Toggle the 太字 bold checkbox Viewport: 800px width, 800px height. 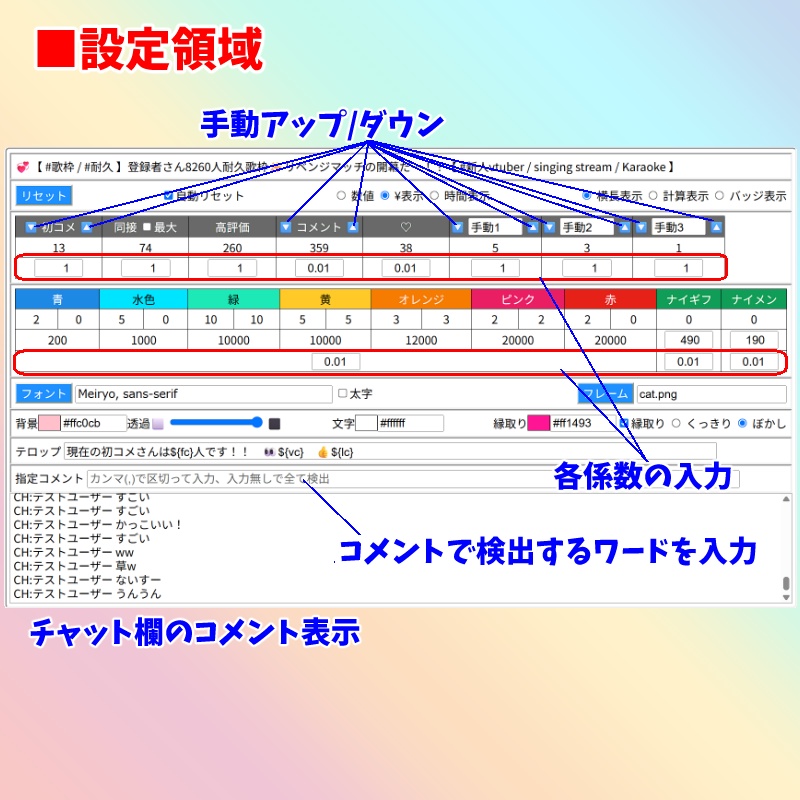click(x=340, y=391)
